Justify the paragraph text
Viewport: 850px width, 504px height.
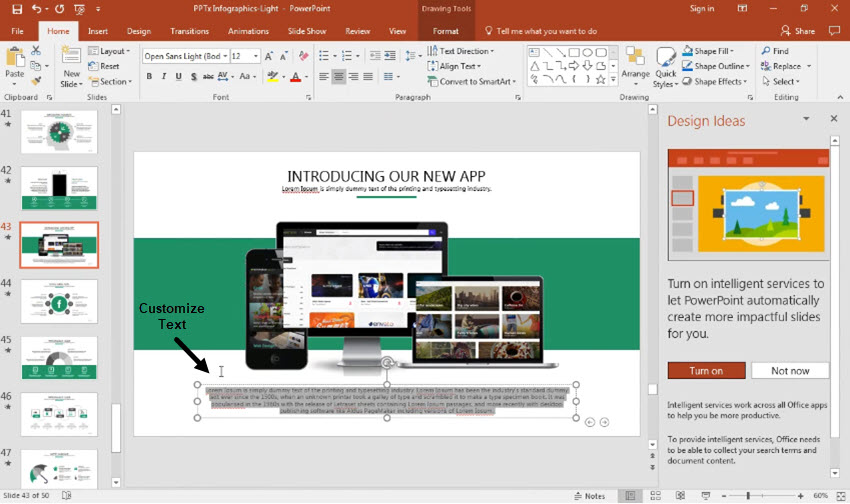pos(368,76)
